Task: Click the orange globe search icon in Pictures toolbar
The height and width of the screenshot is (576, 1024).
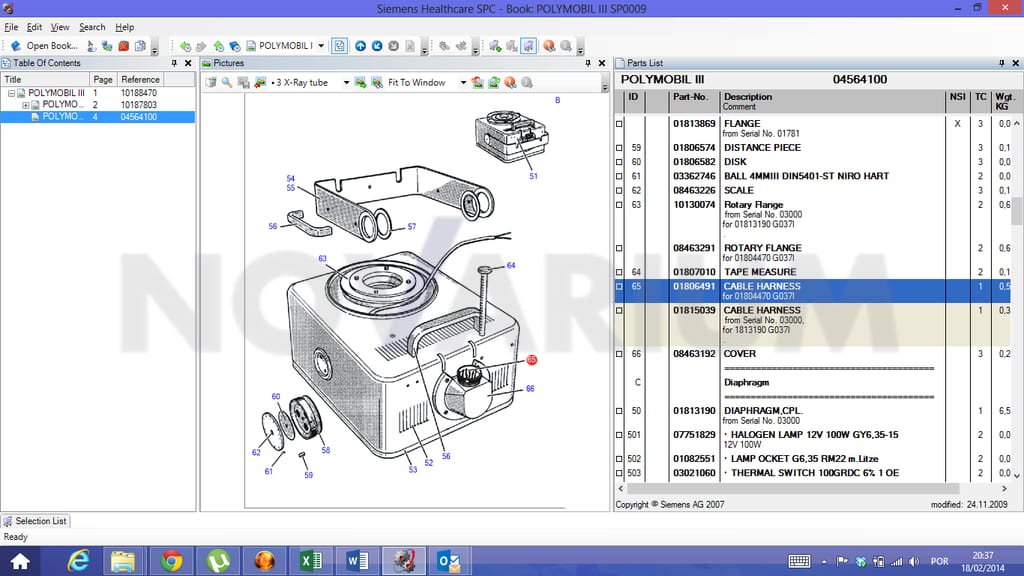Action: pos(510,82)
